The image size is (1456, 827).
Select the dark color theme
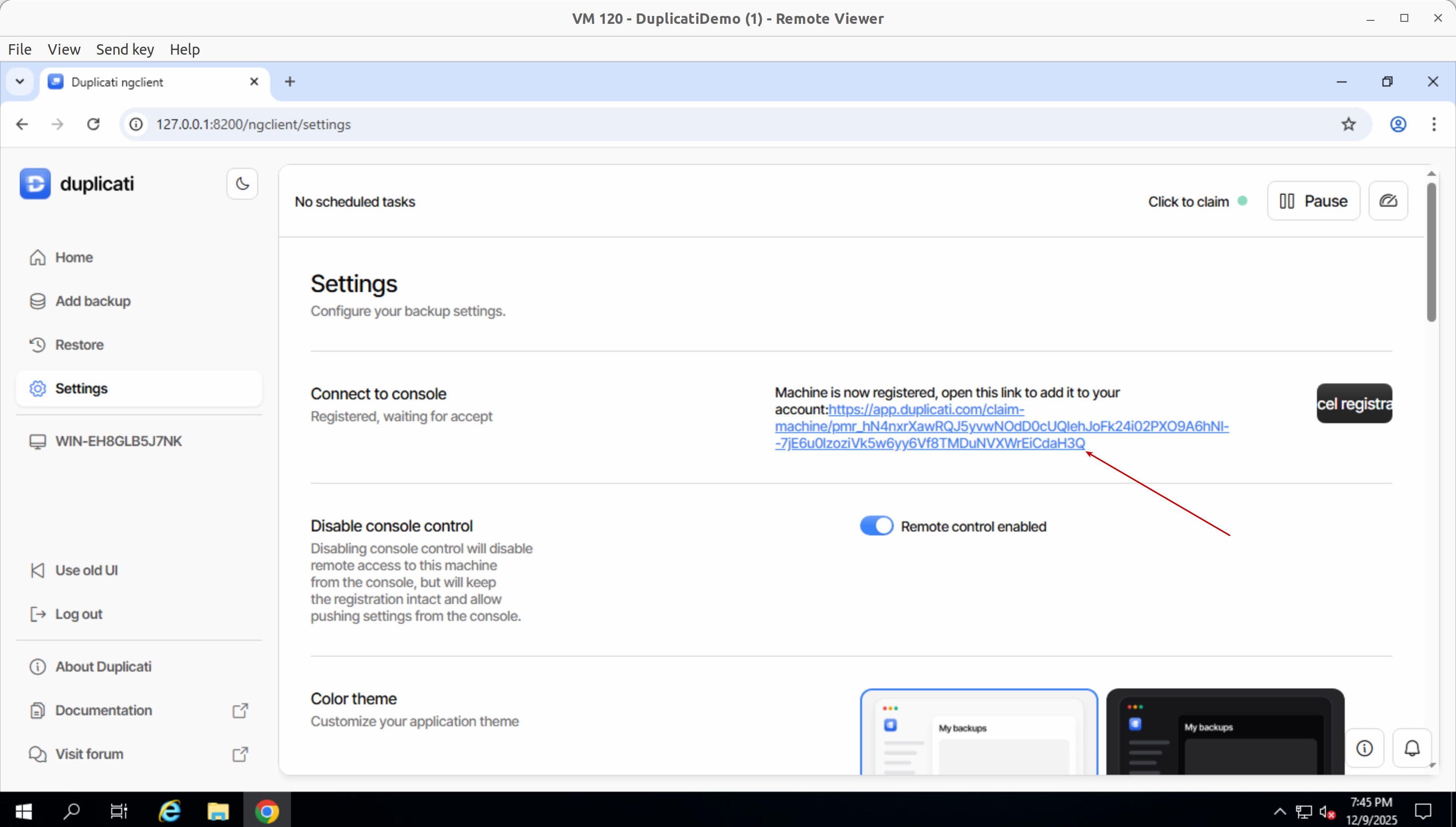click(1225, 733)
